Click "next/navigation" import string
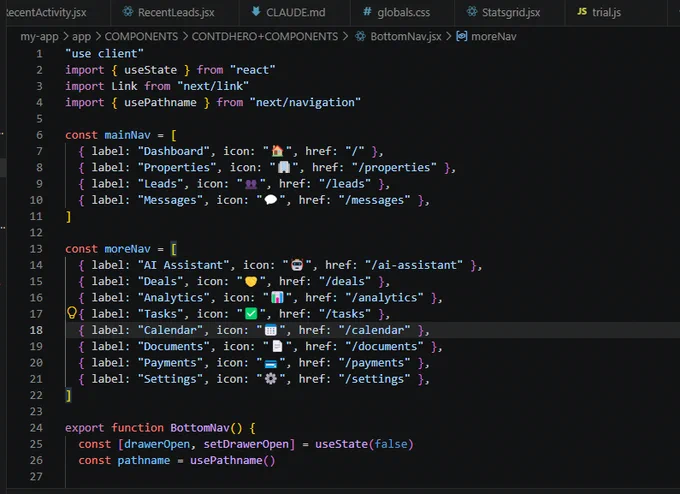 pos(305,102)
